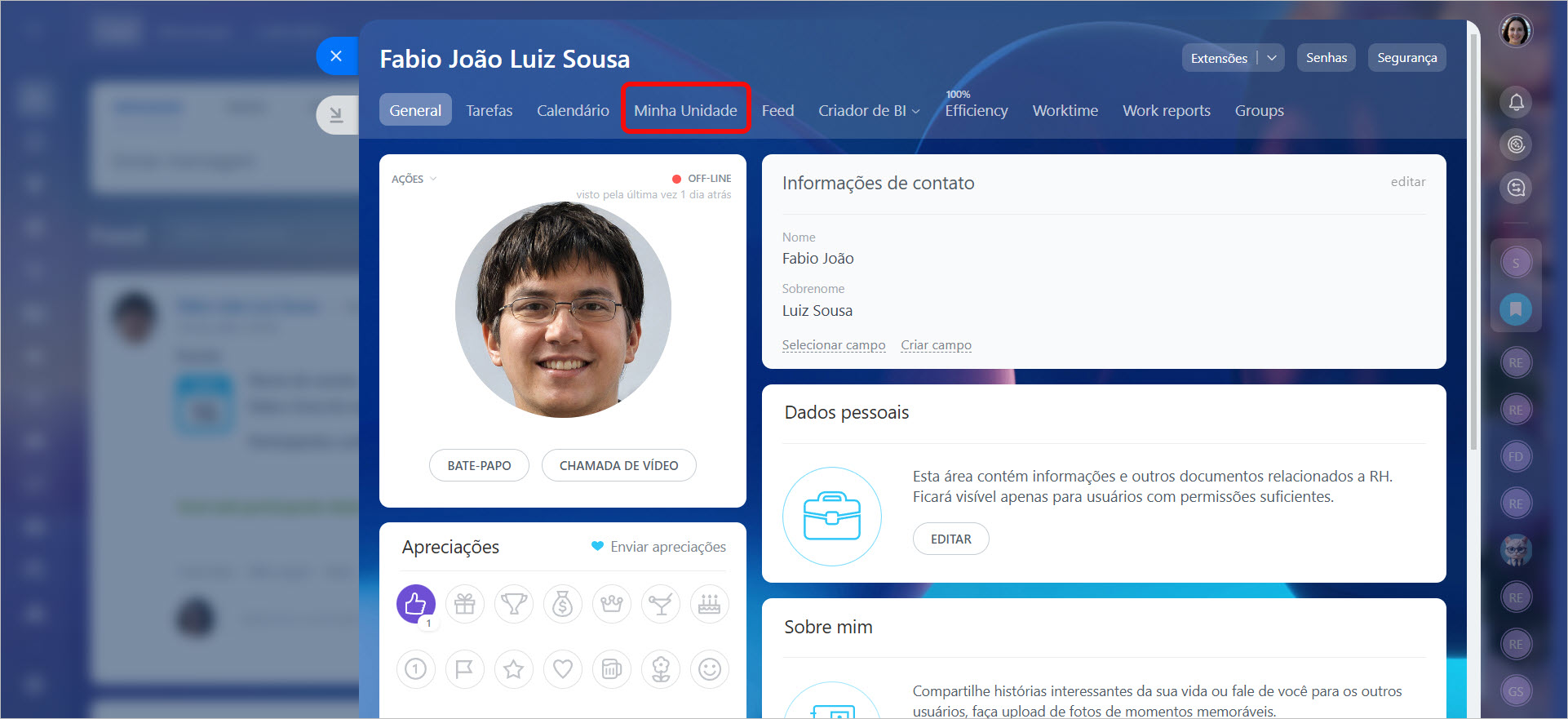Viewport: 1568px width, 719px height.
Task: Choose the birthday cake appreciation icon
Action: [710, 604]
